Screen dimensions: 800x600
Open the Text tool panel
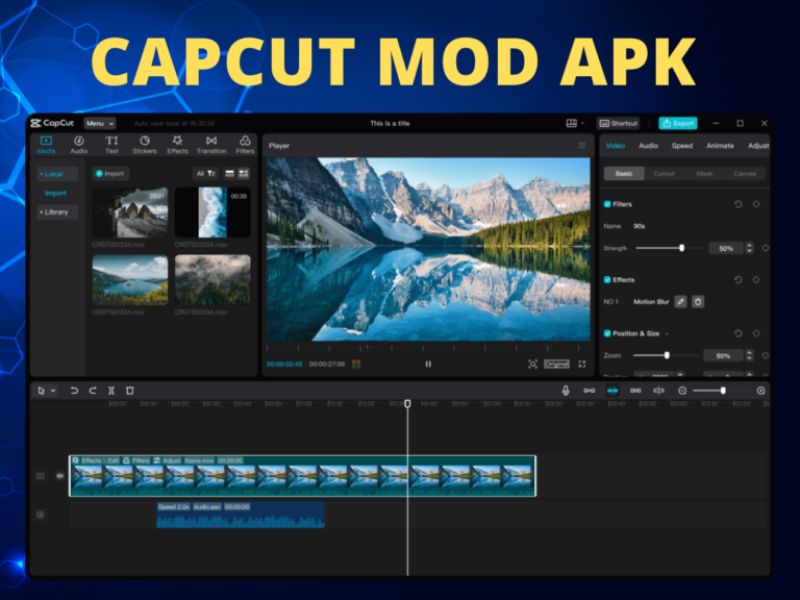click(x=112, y=145)
